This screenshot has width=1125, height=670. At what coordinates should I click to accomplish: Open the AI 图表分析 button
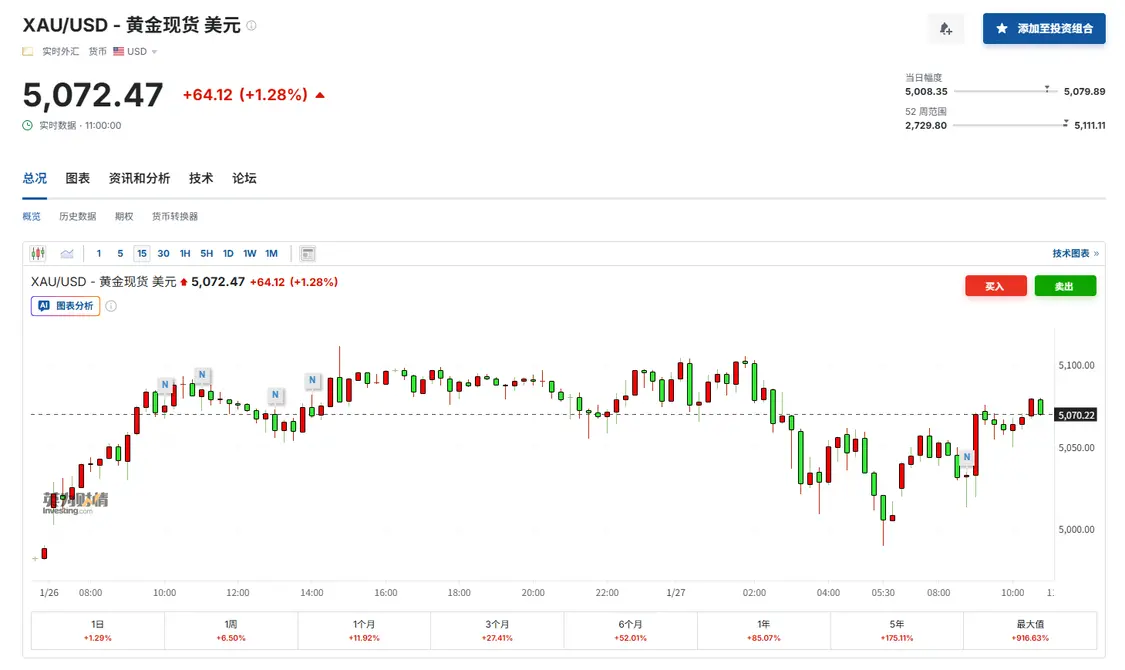pos(66,306)
